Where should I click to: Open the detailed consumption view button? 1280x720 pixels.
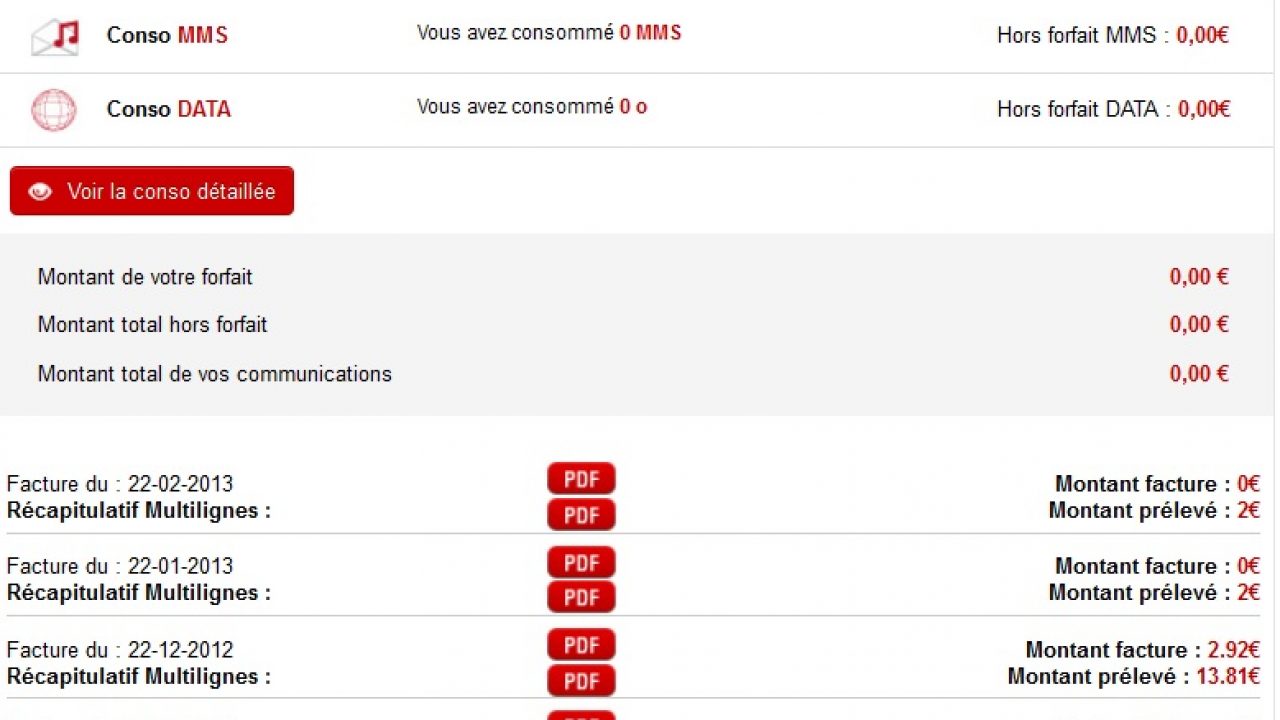[152, 191]
